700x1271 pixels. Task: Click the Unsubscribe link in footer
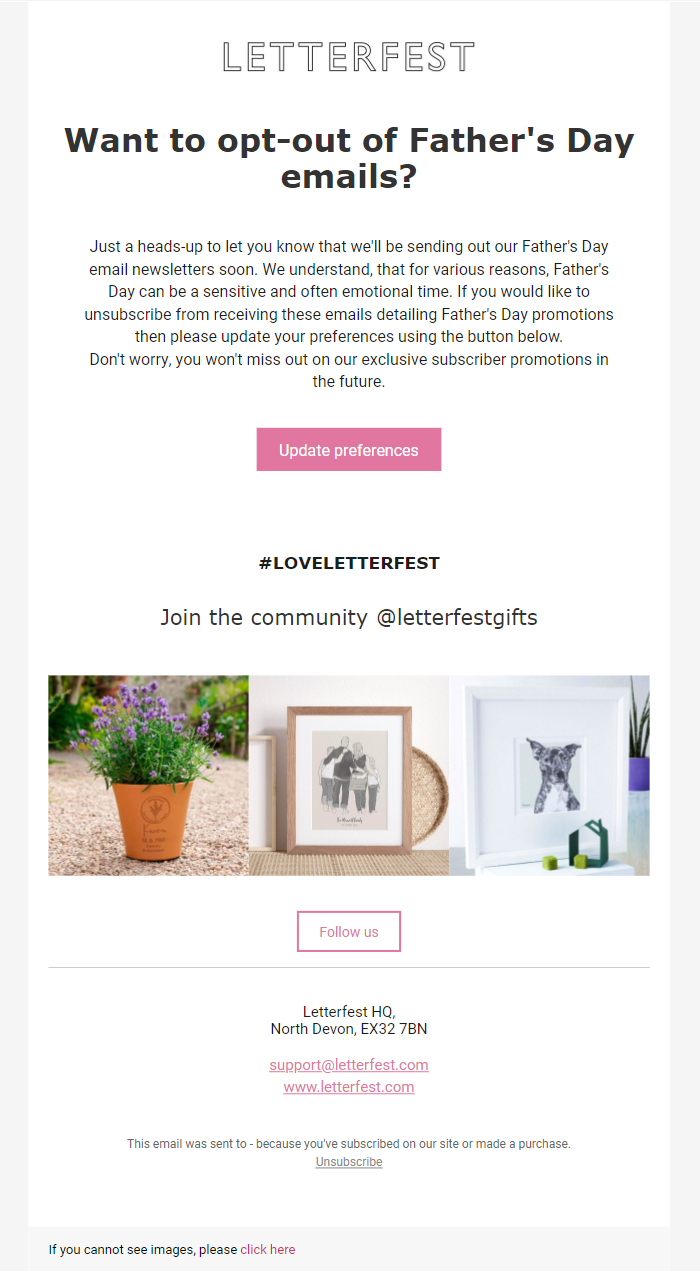coord(349,1162)
